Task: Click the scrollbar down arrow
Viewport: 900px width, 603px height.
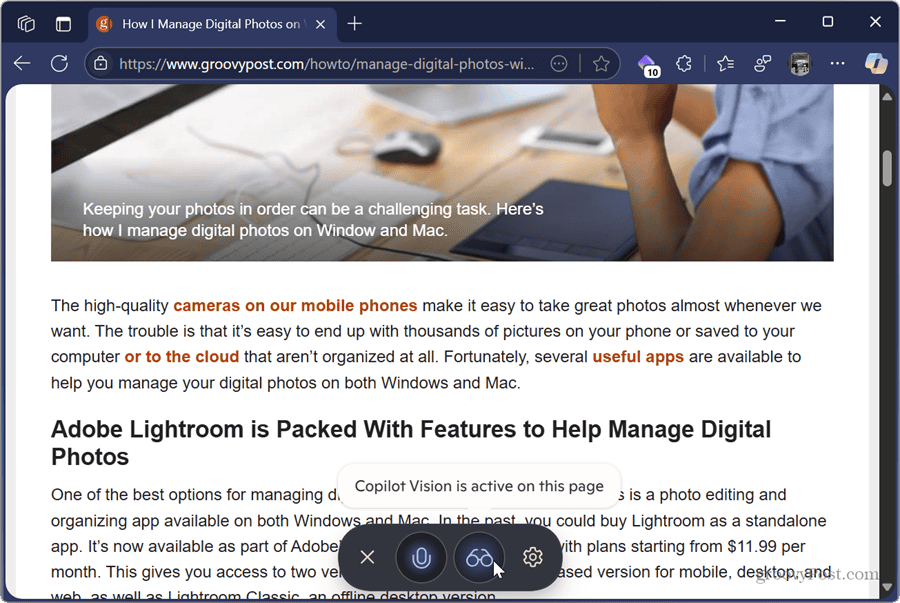Action: [x=887, y=588]
